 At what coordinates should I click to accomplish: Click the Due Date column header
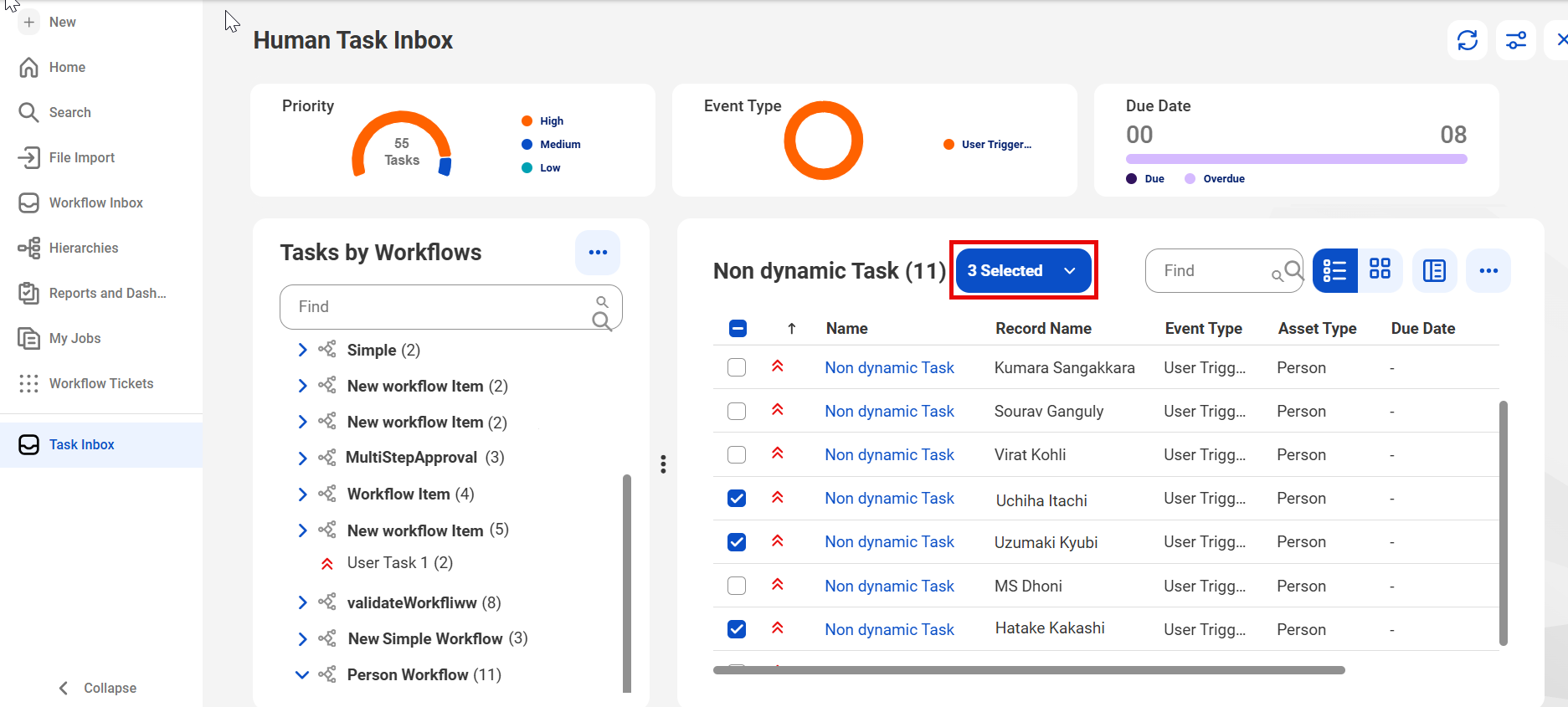point(1423,329)
